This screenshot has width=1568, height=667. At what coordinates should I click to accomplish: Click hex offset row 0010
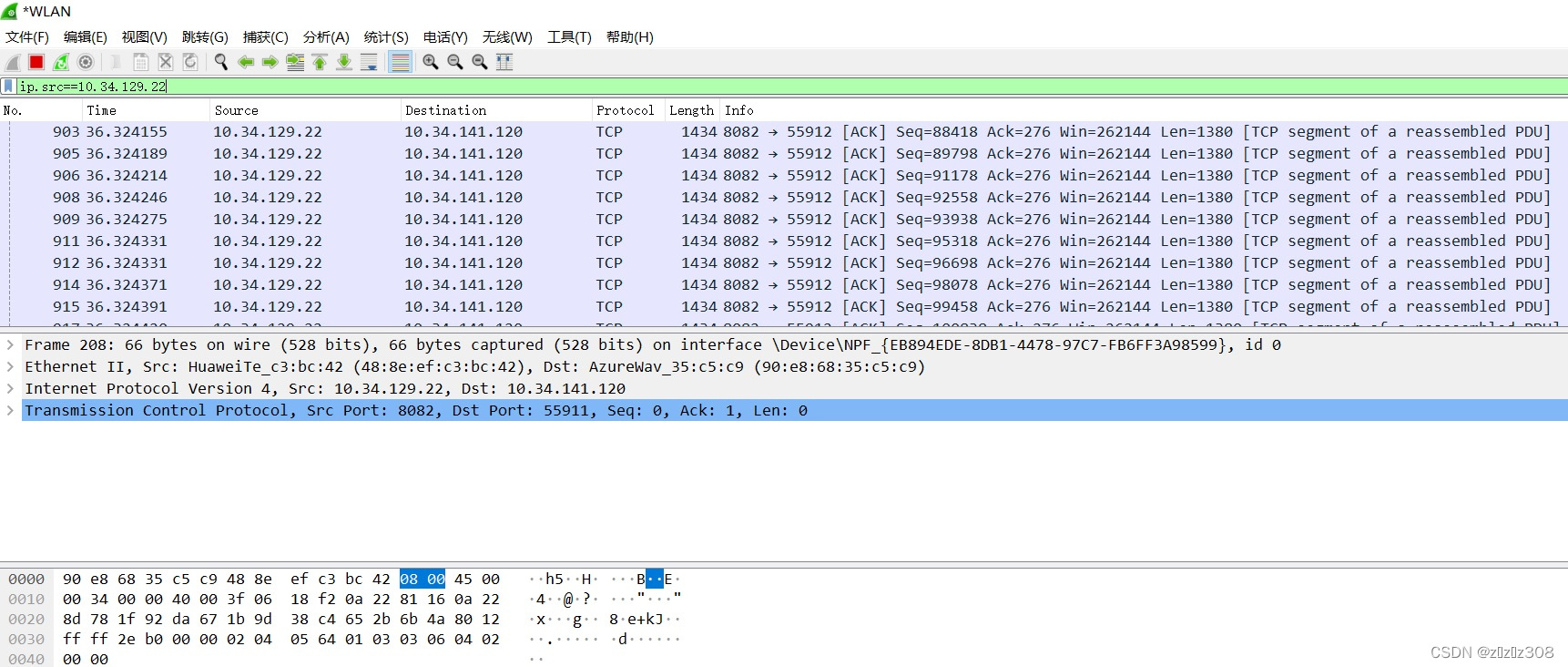pyautogui.click(x=26, y=600)
